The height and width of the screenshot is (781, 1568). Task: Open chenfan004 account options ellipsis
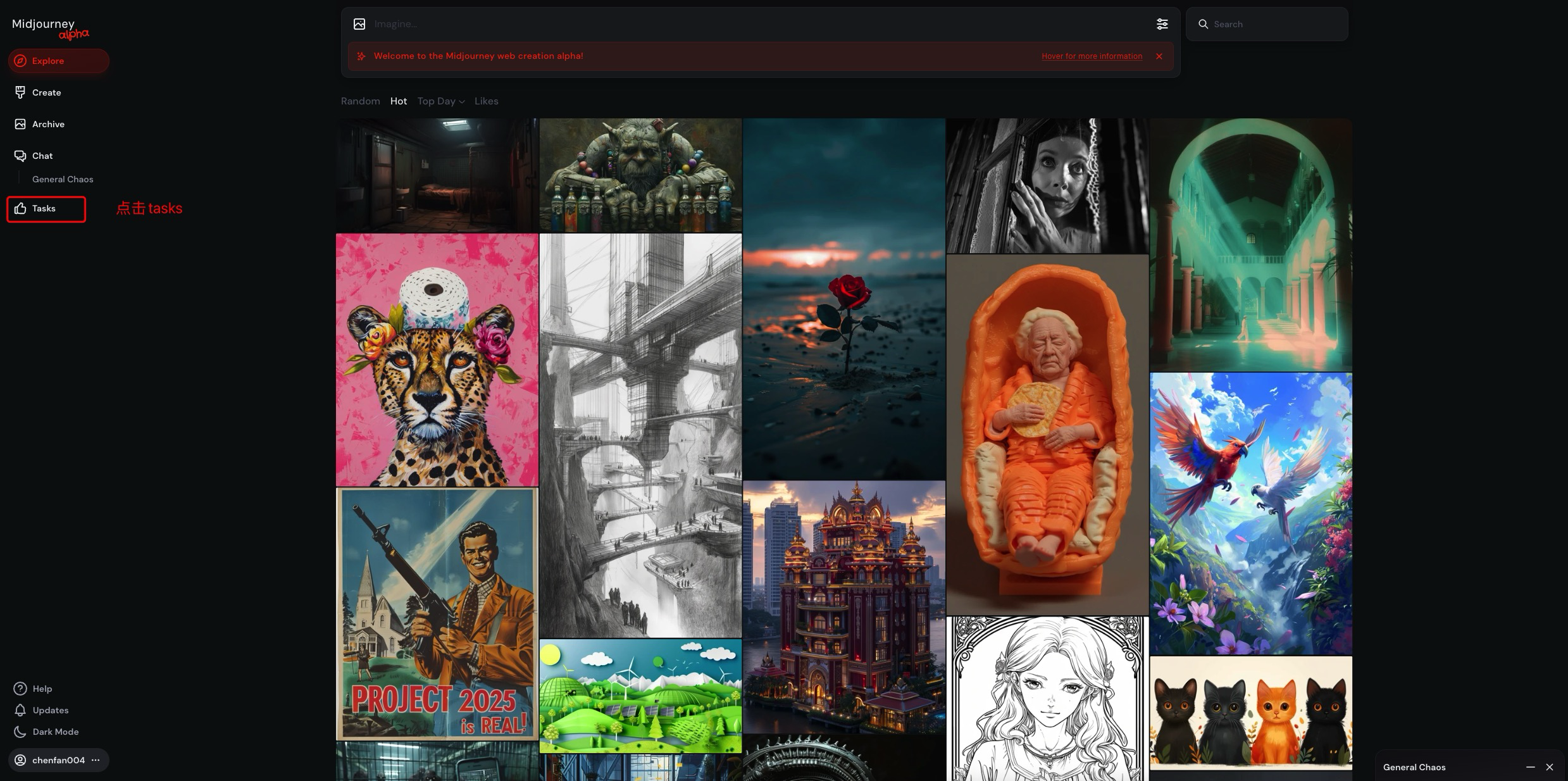point(96,760)
